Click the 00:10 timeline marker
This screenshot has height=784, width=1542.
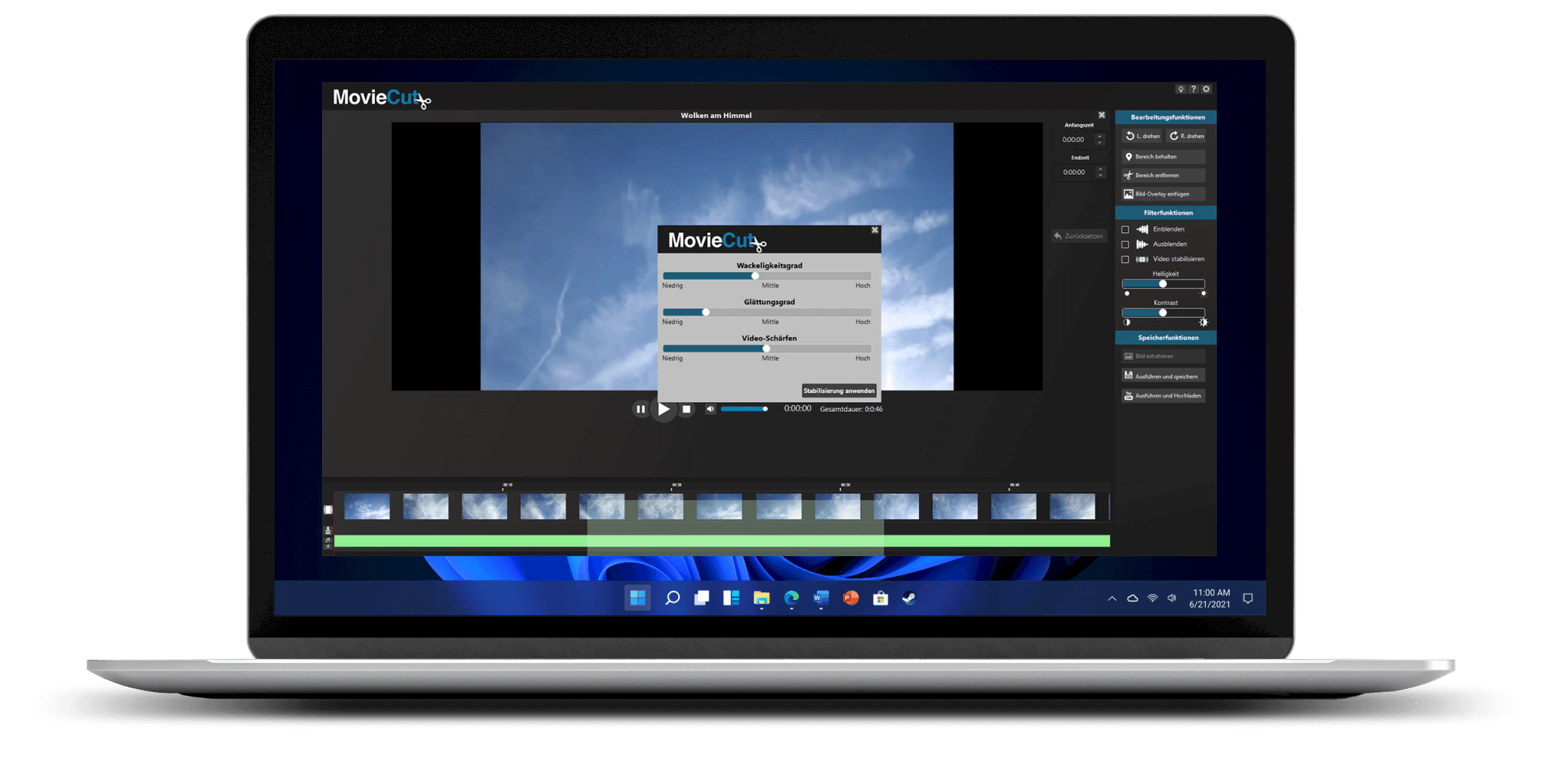coord(507,486)
